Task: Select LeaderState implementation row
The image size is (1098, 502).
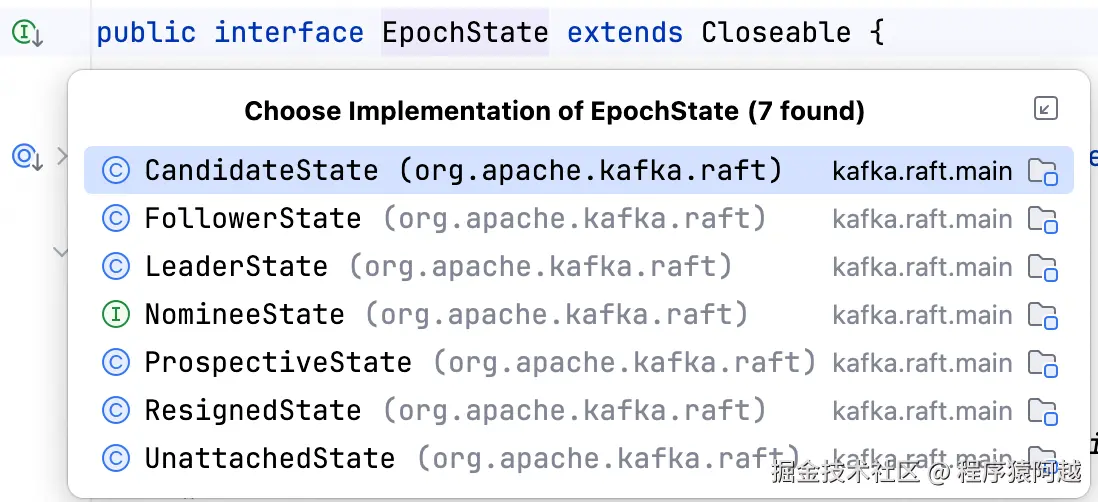Action: (x=578, y=267)
